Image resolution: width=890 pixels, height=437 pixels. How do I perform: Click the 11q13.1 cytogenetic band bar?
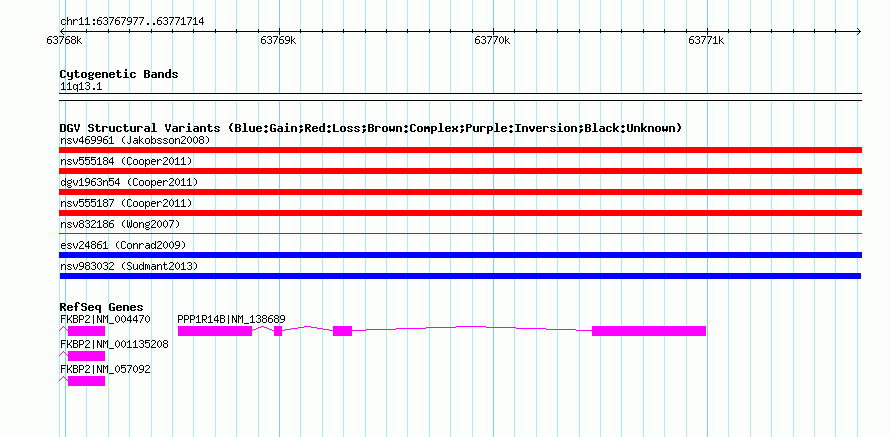coord(460,97)
